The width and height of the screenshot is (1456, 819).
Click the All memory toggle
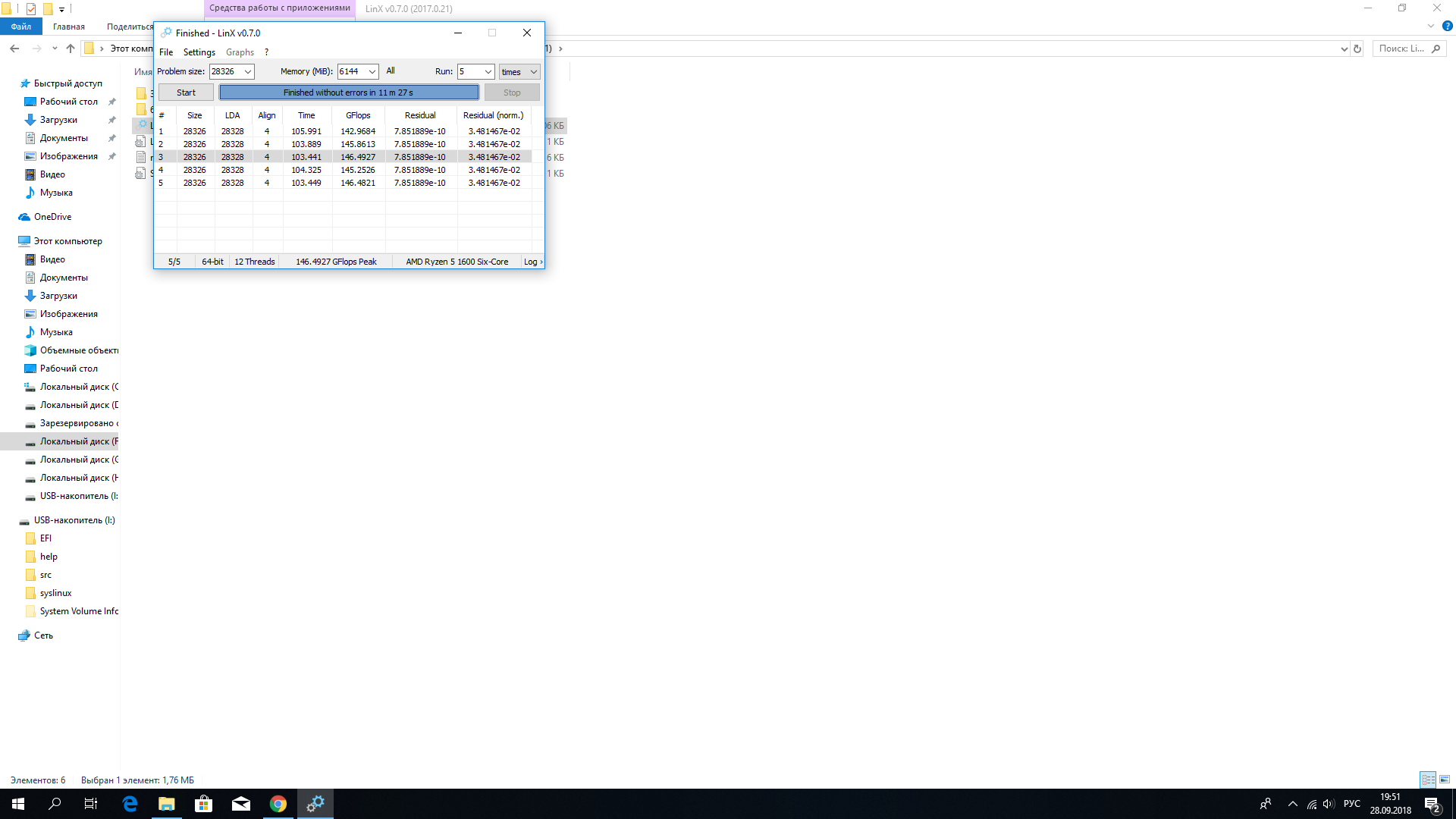tap(391, 71)
